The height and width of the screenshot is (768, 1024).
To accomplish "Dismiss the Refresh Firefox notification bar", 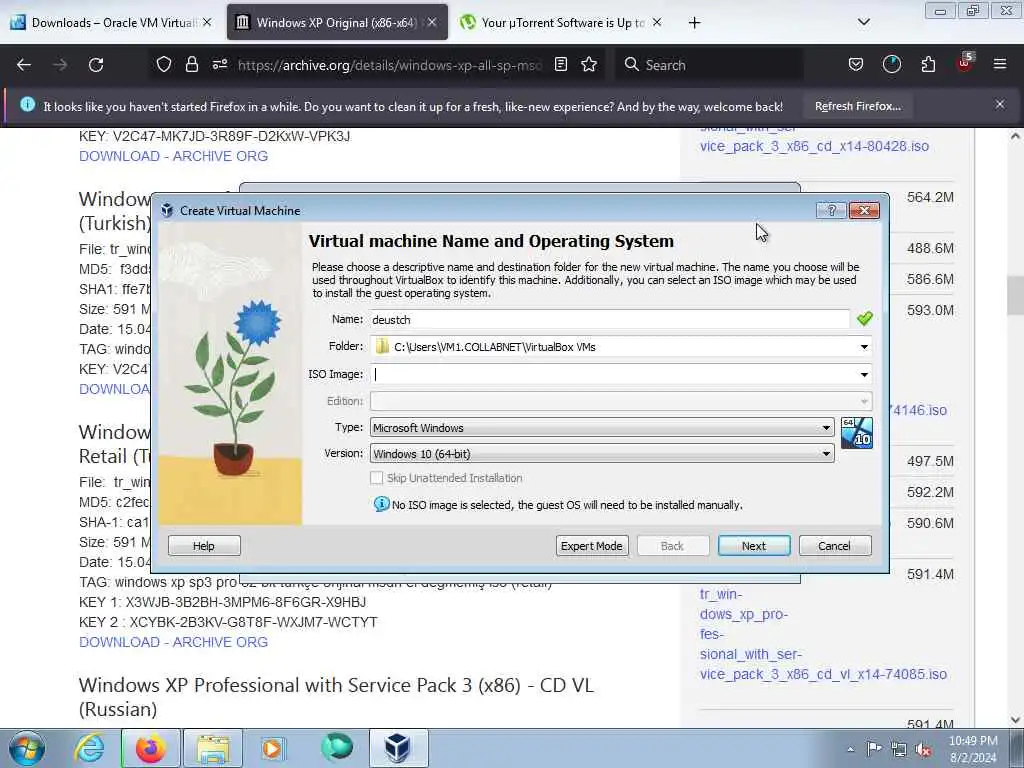I will tap(1000, 104).
